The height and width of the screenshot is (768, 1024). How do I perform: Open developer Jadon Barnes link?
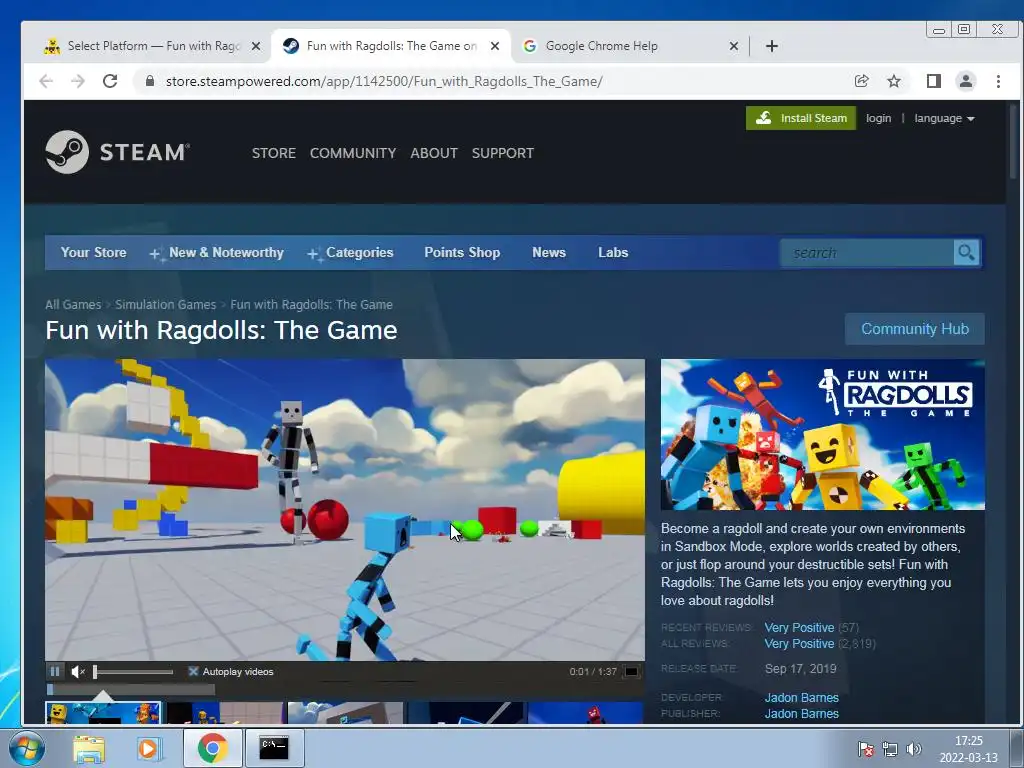pos(801,697)
